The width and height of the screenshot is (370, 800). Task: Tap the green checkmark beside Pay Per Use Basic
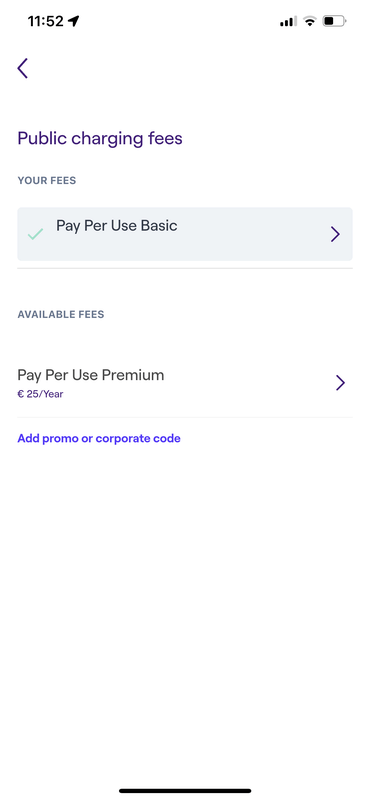tap(35, 235)
